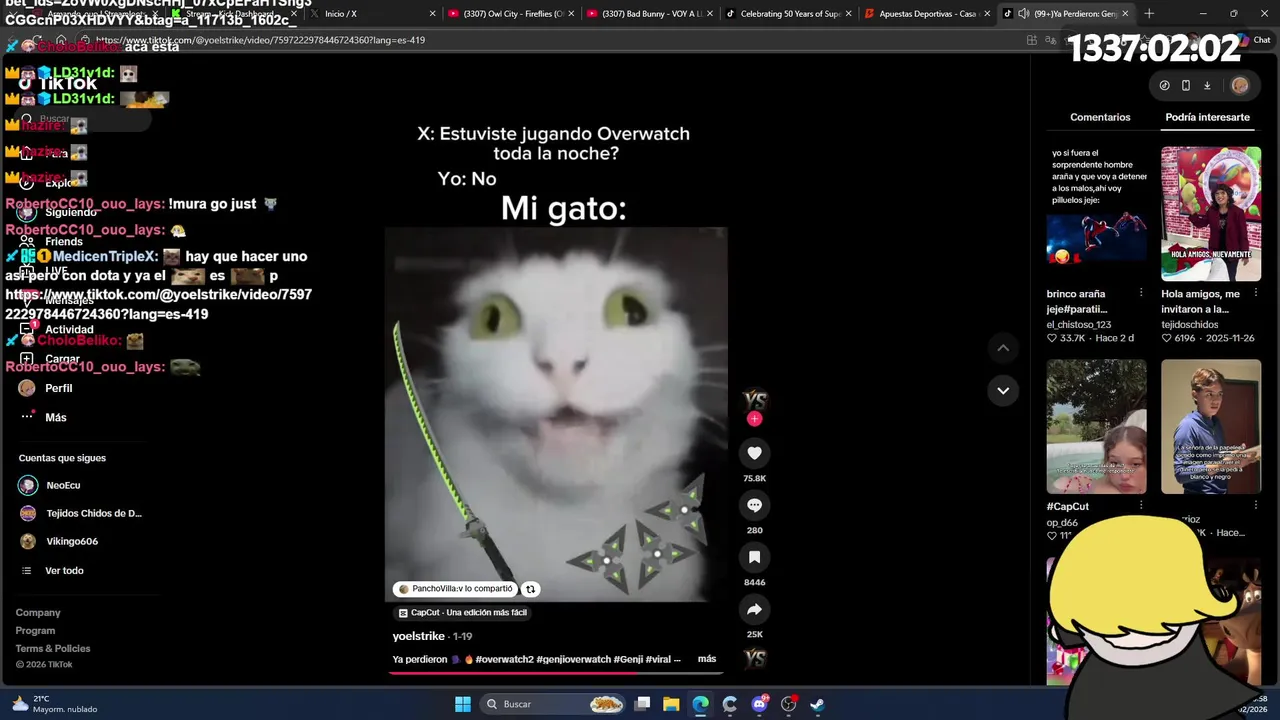Click the repost icon beside PanchoVilla share

[531, 589]
